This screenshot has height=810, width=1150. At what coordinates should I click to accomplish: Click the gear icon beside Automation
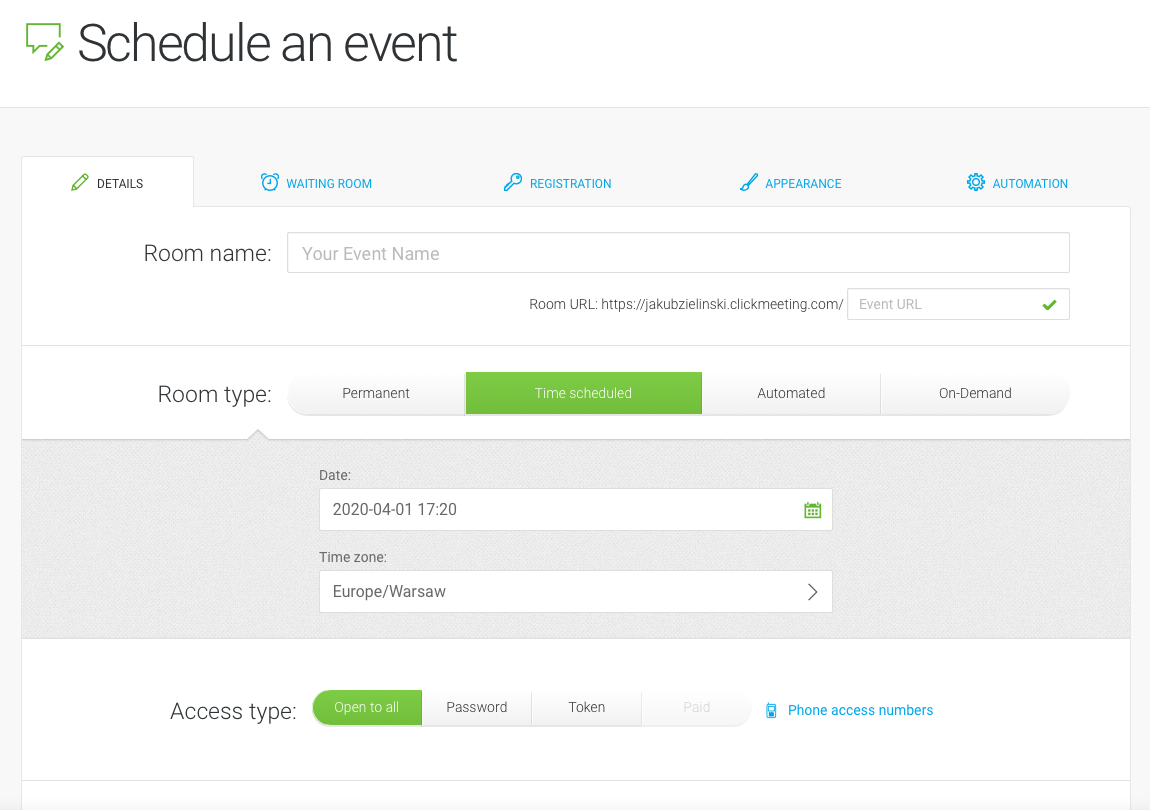pos(975,182)
